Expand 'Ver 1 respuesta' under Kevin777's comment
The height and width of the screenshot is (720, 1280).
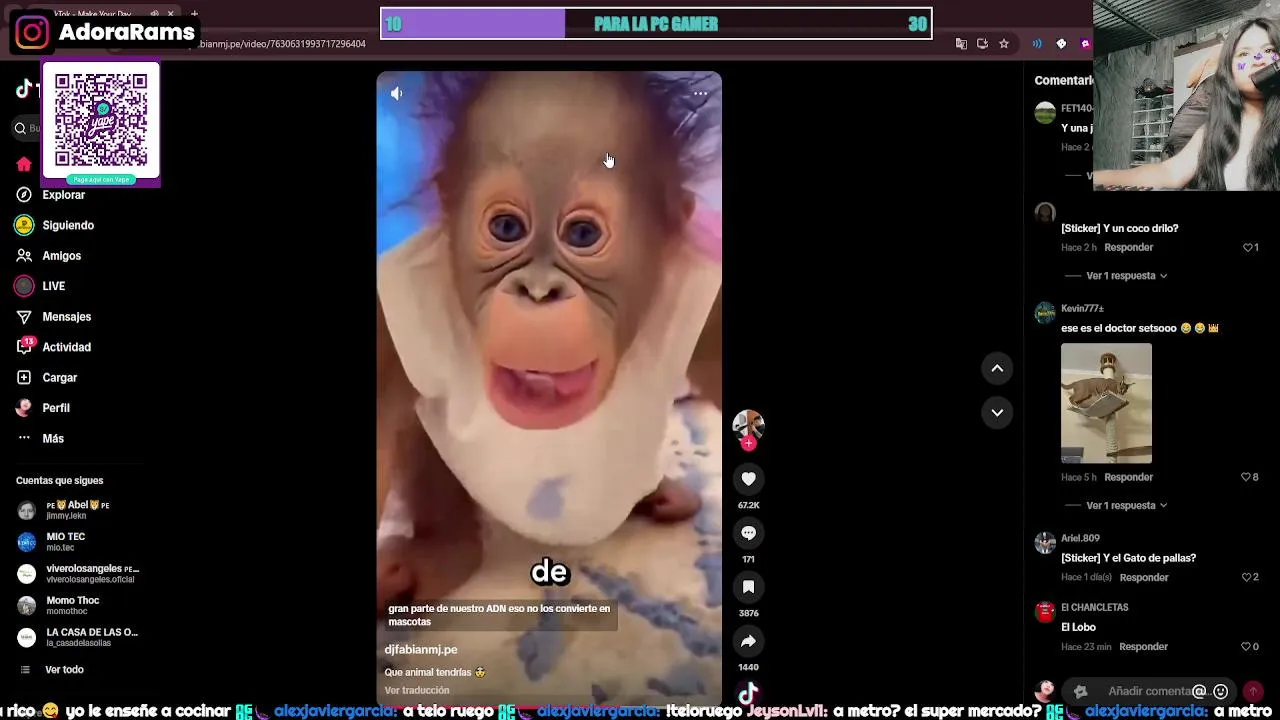click(1126, 506)
